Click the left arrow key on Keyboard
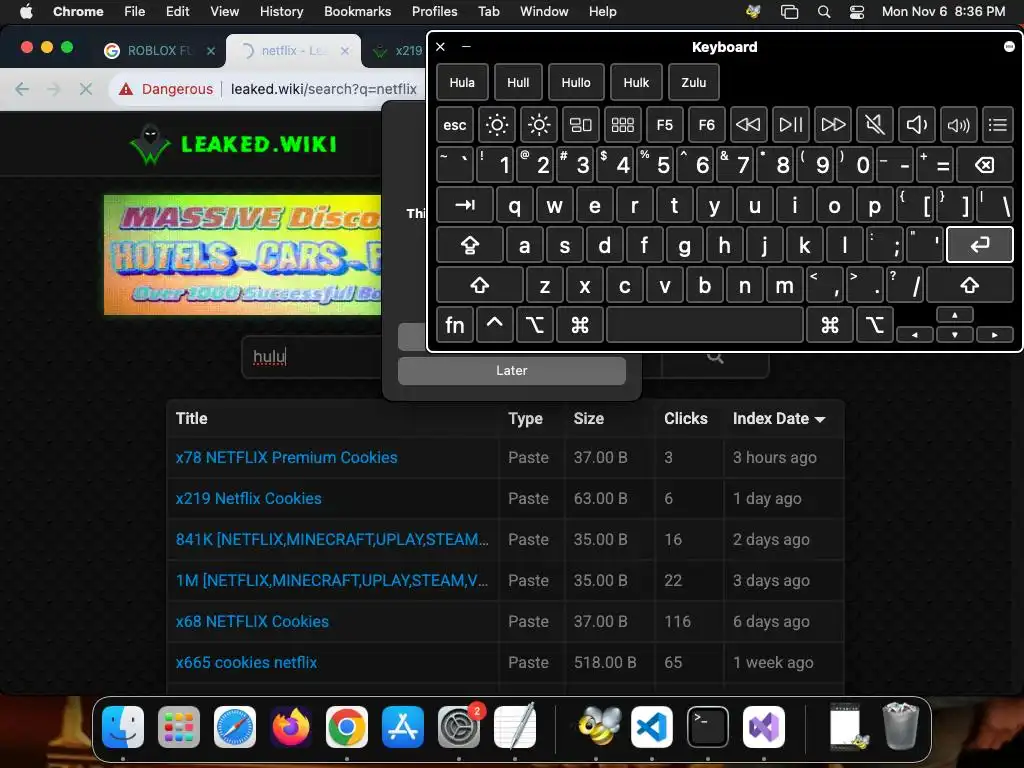Screen dimensions: 1024x768 tap(914, 334)
